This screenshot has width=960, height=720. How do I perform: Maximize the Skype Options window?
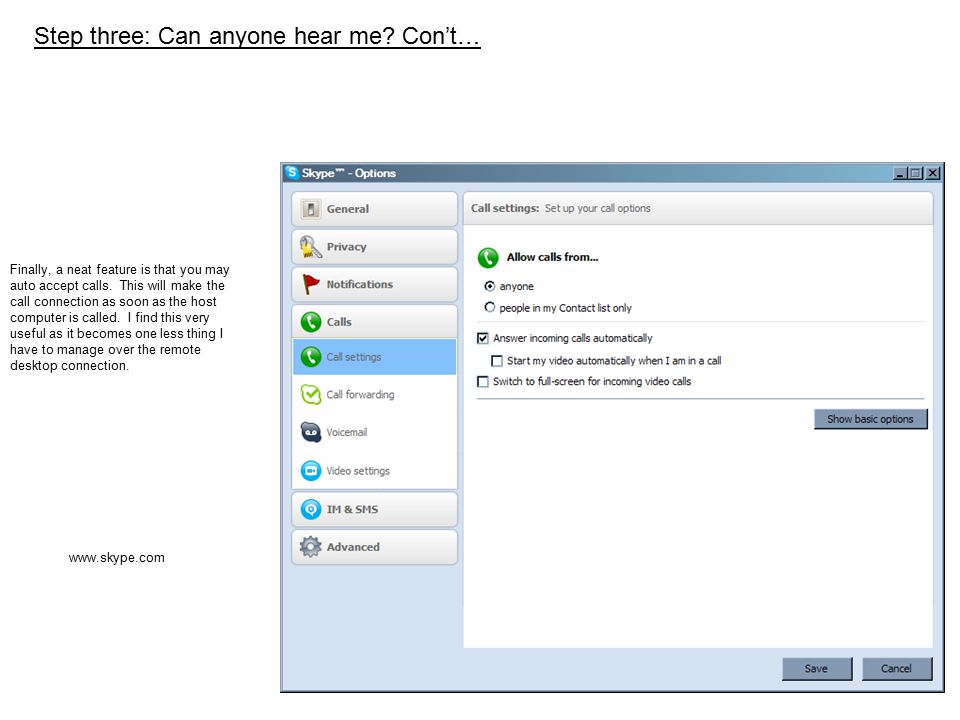click(916, 173)
